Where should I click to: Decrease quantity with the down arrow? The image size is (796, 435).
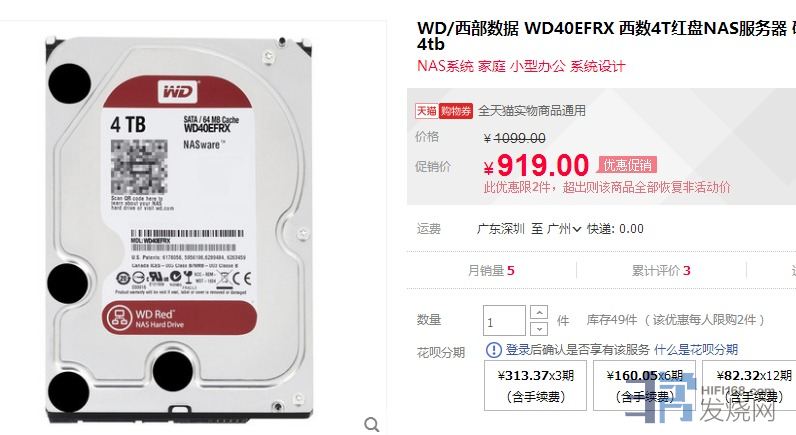tap(539, 329)
